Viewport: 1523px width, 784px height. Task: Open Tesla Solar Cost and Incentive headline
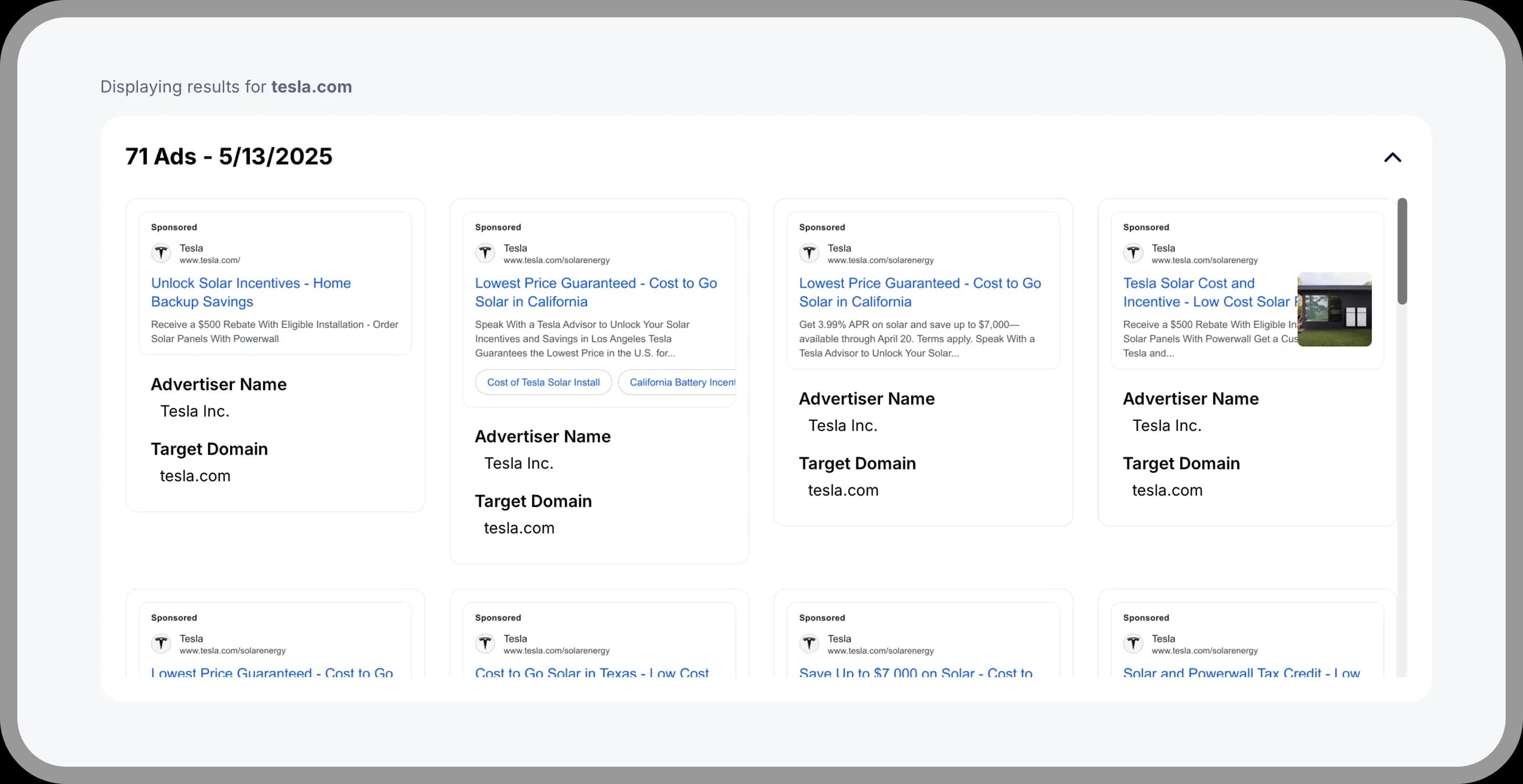[1209, 292]
